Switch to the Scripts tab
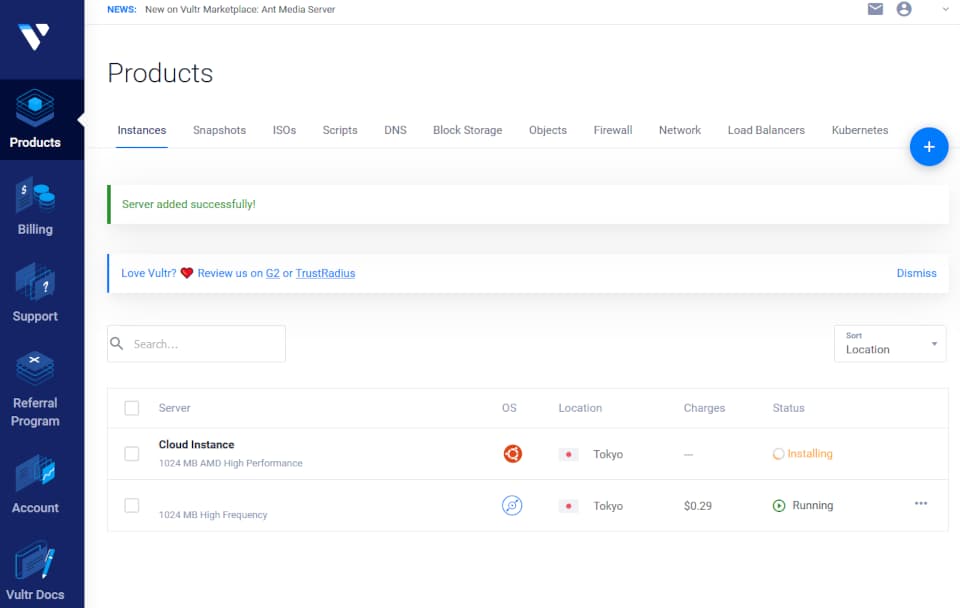This screenshot has width=960, height=608. click(x=340, y=130)
